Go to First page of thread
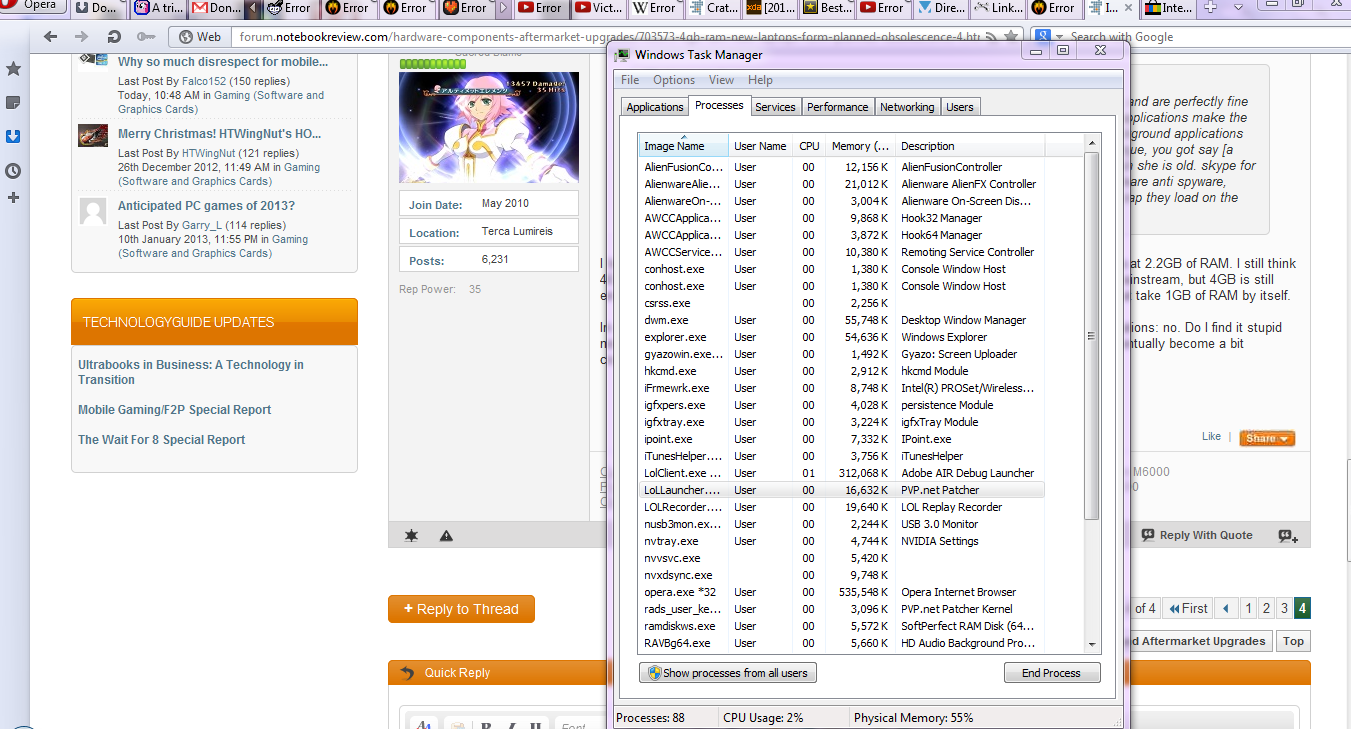Screen dimensions: 1351x729 tap(1187, 608)
